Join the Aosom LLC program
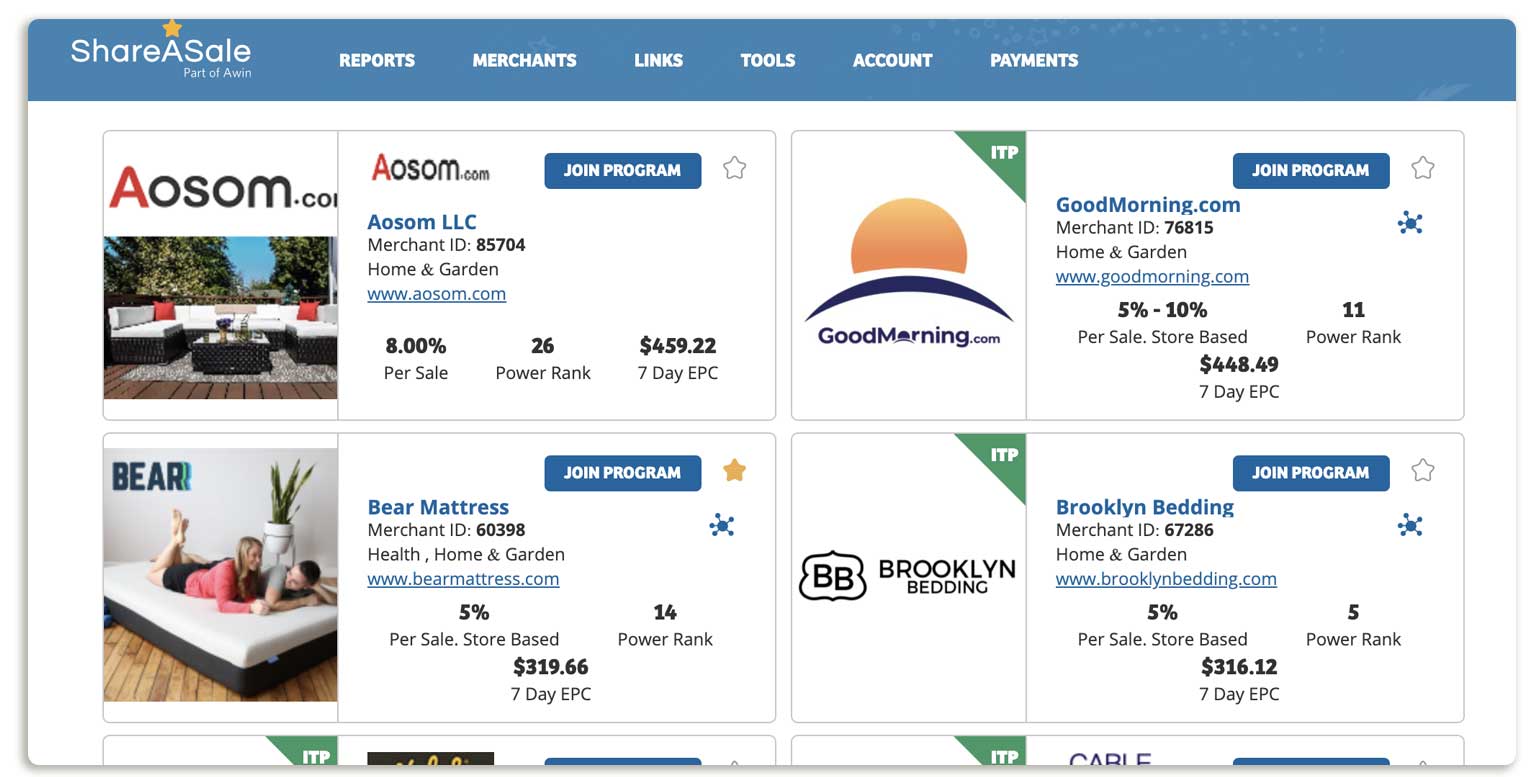This screenshot has height=777, width=1536. 622,170
